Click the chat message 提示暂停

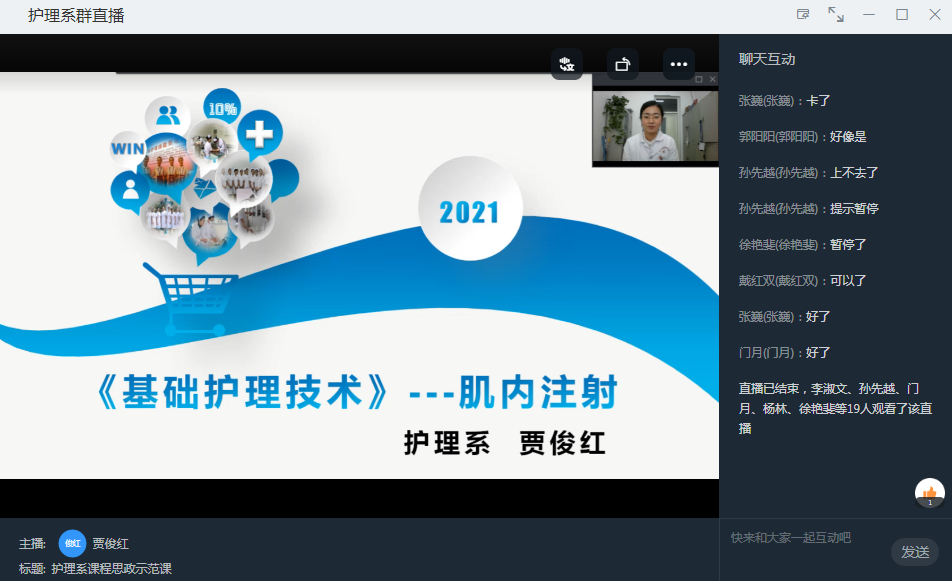[x=854, y=208]
